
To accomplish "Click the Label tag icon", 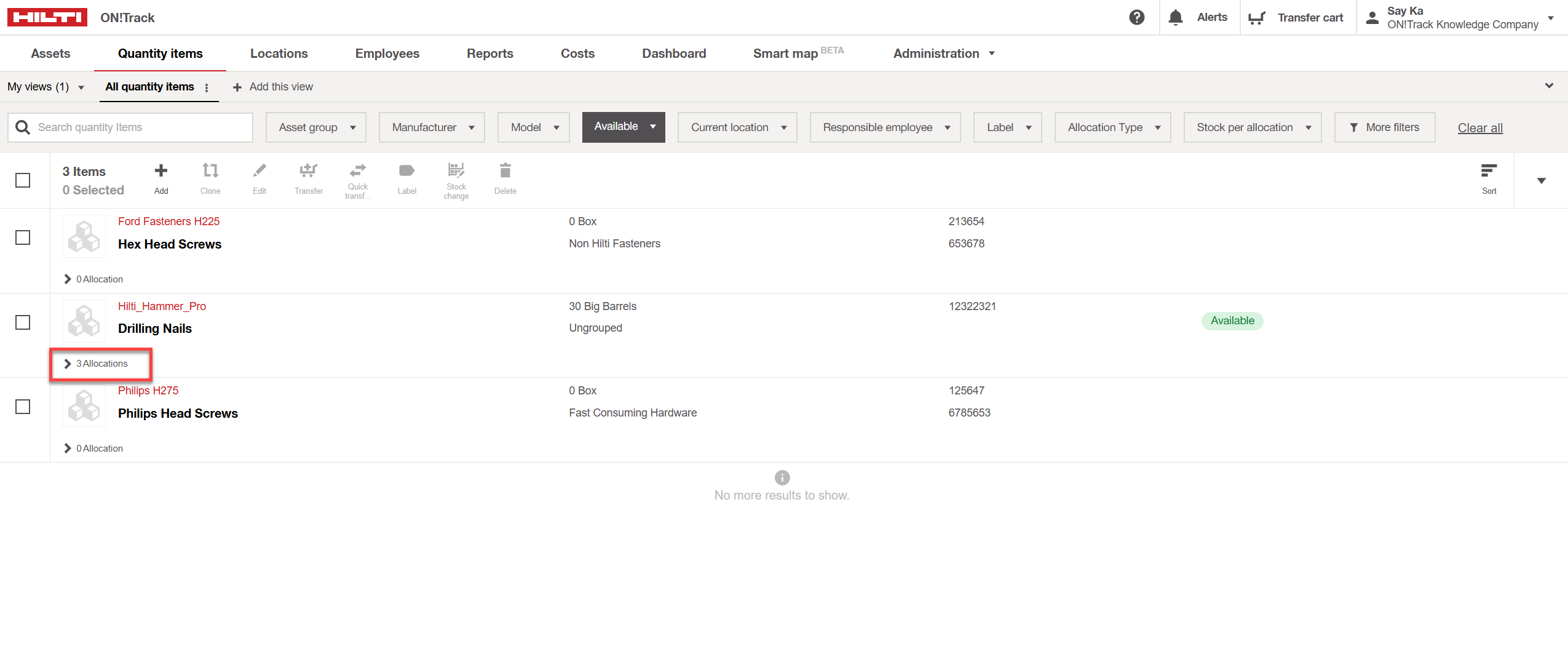I will (407, 170).
